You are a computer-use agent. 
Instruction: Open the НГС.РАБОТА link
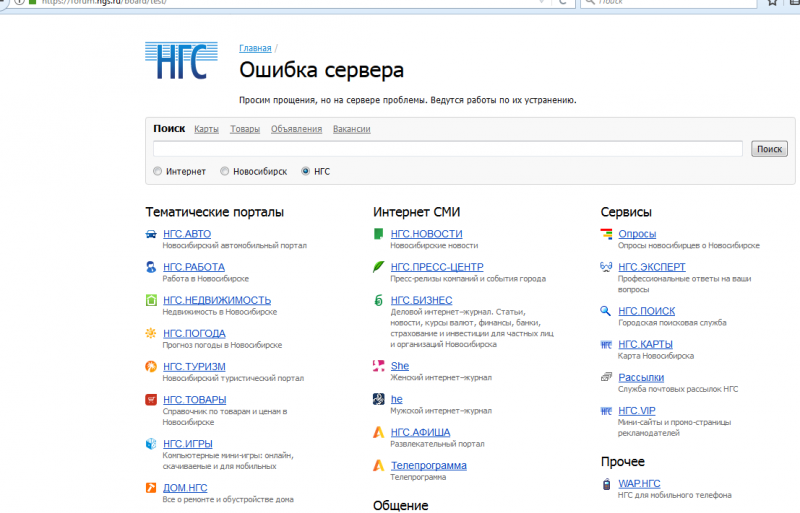pyautogui.click(x=193, y=267)
